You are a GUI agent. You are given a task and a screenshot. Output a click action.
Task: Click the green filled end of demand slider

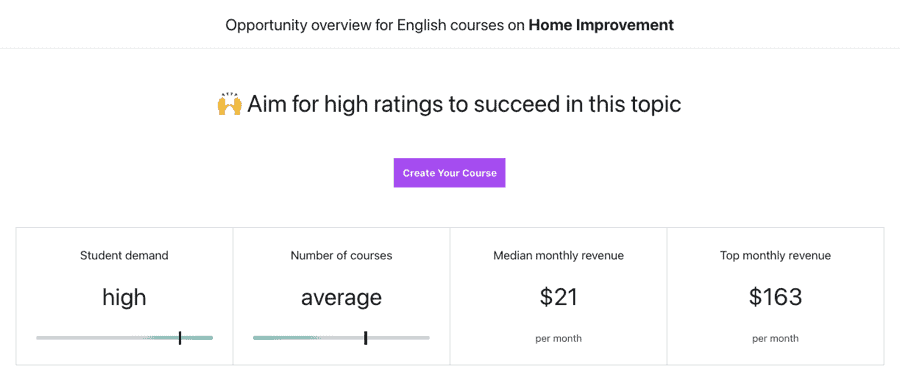coord(197,338)
